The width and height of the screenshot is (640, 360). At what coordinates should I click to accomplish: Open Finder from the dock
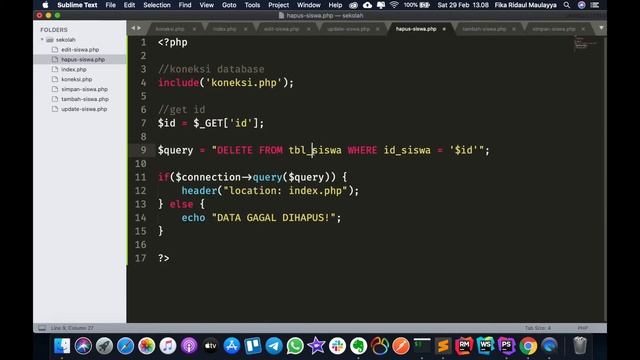(62, 346)
